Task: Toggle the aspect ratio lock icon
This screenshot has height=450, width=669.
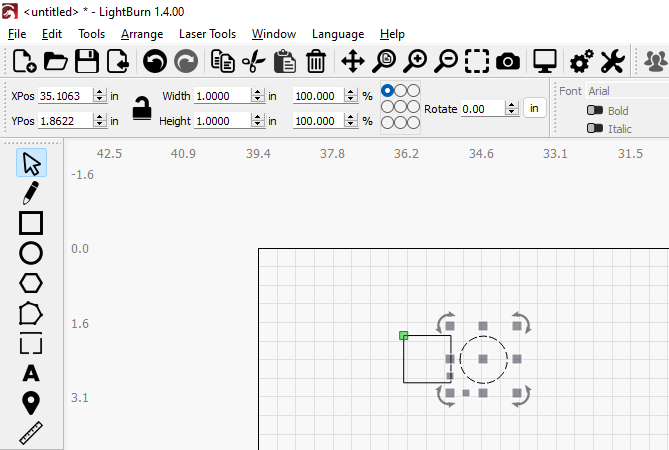Action: coord(142,108)
